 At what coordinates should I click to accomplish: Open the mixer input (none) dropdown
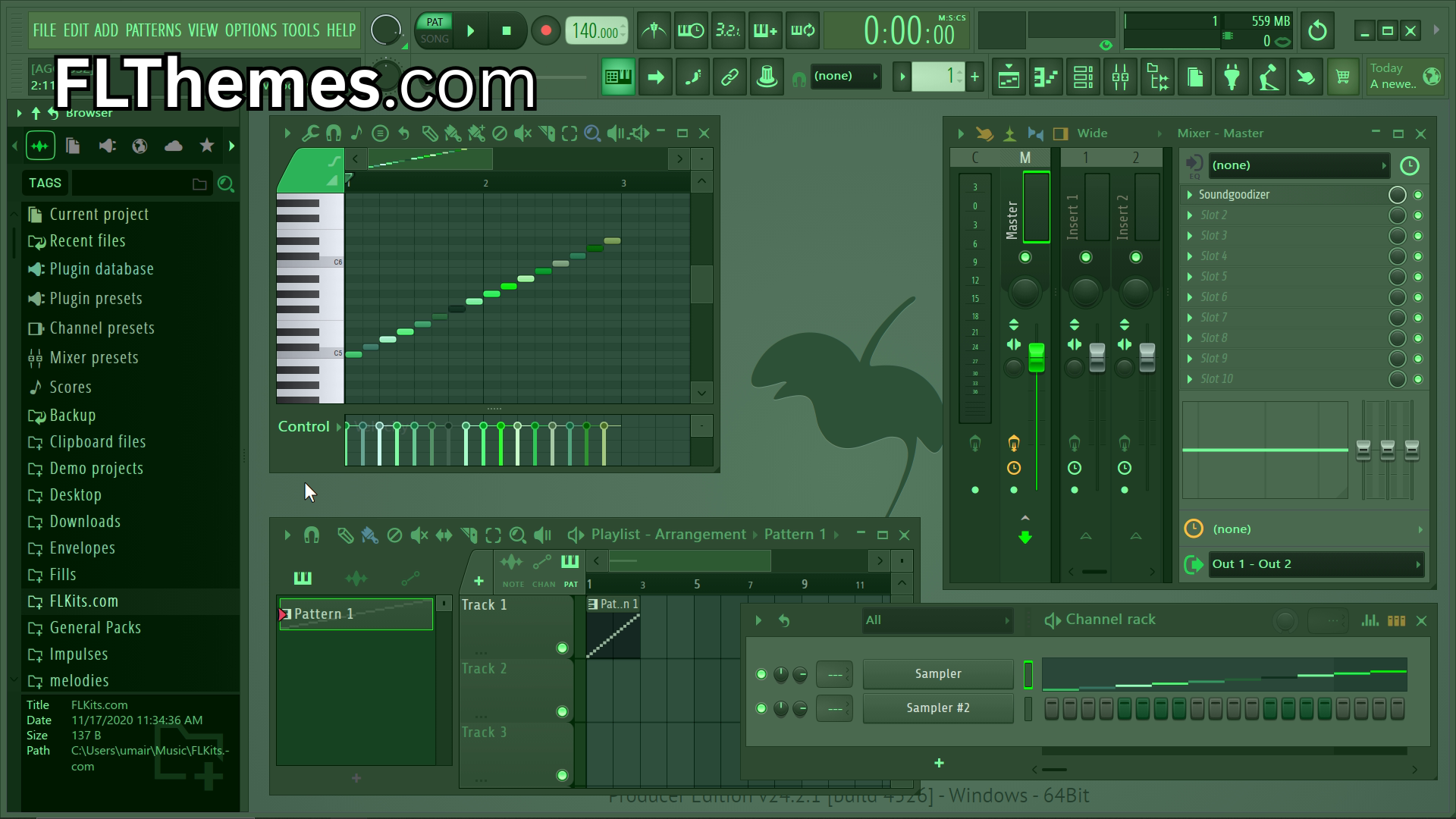(x=1298, y=165)
